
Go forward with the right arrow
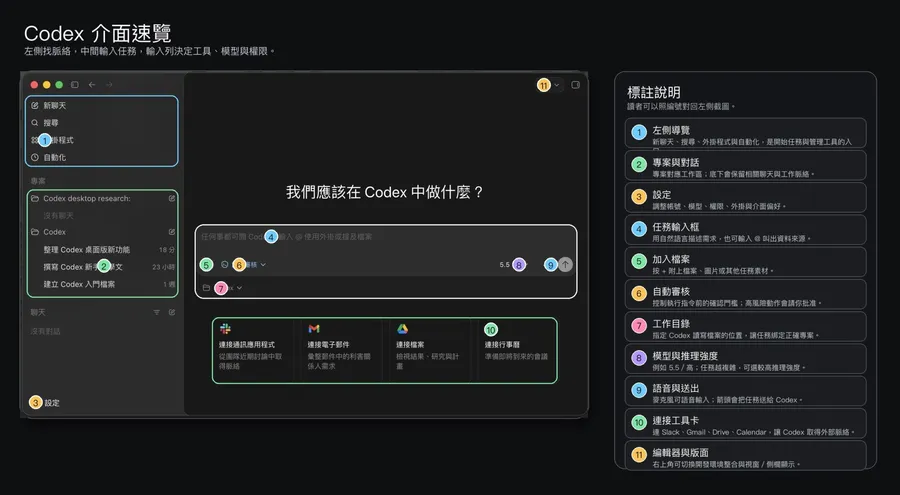click(109, 85)
